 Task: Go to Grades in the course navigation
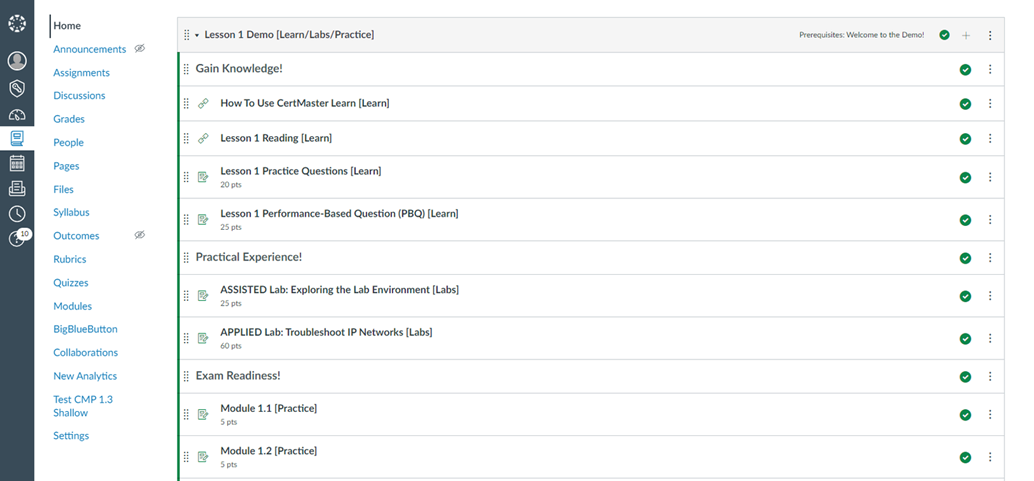pos(69,119)
